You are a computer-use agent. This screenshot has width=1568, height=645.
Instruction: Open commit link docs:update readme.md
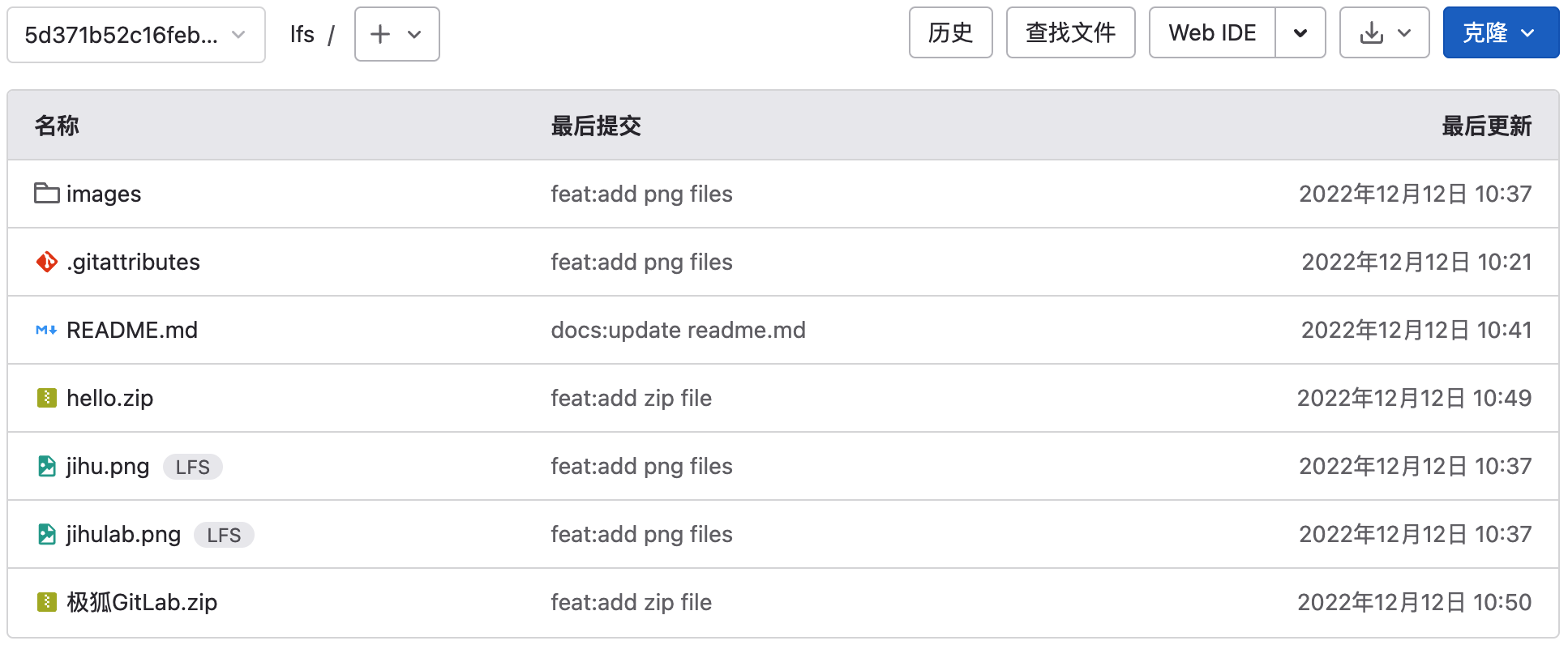[x=679, y=330]
